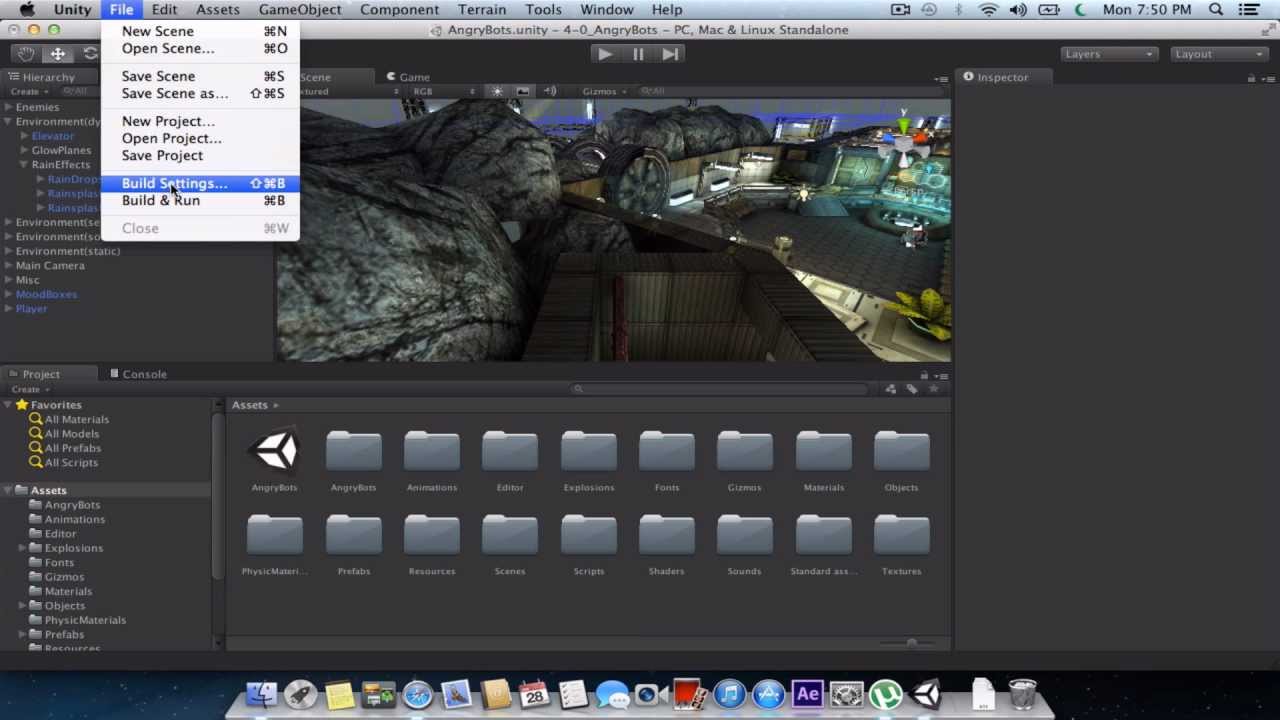
Task: Open the Sounds folder icon in grid
Action: click(745, 536)
